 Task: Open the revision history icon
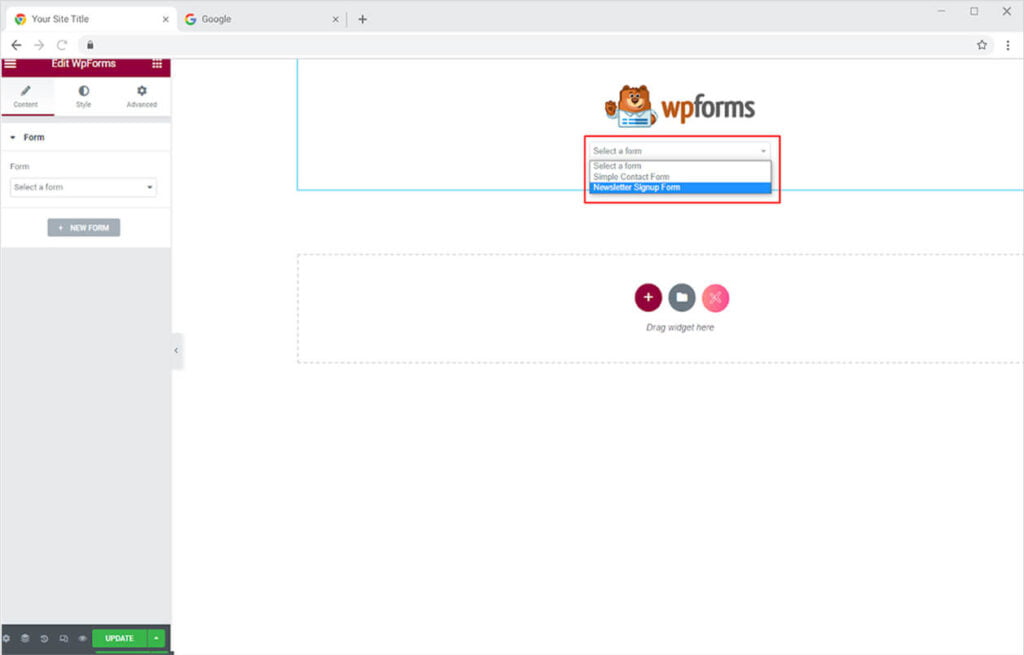coord(44,638)
